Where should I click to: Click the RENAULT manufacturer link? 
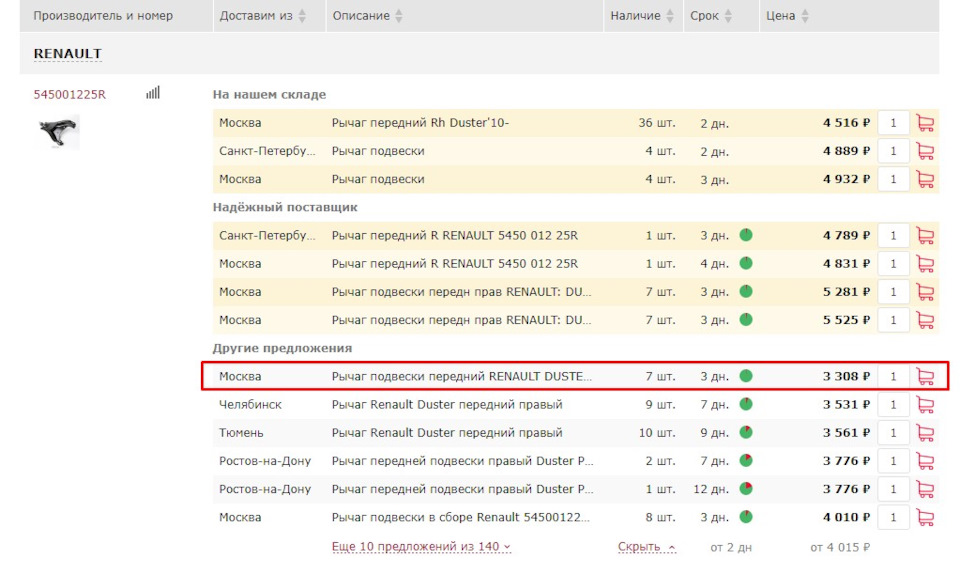[67, 54]
